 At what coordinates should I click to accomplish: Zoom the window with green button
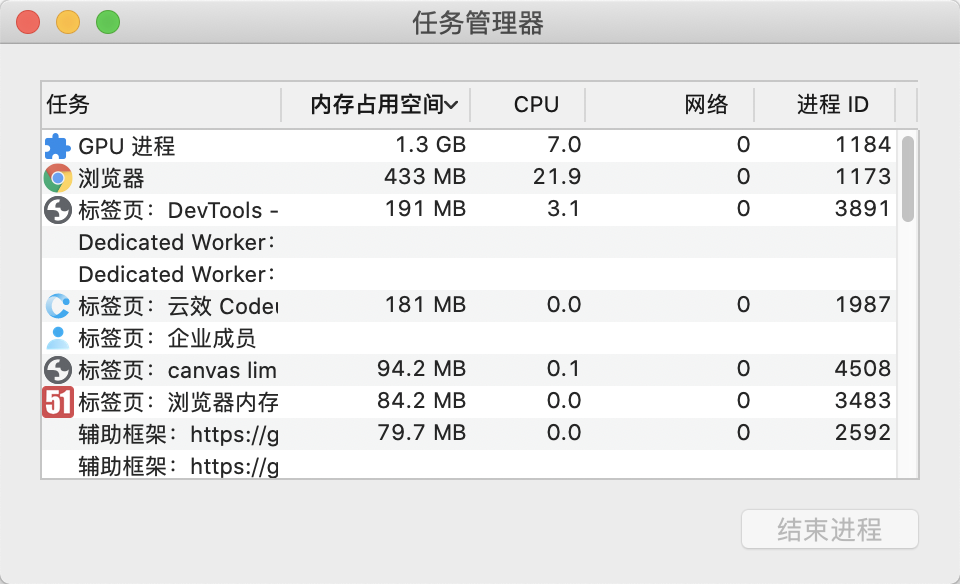point(108,22)
